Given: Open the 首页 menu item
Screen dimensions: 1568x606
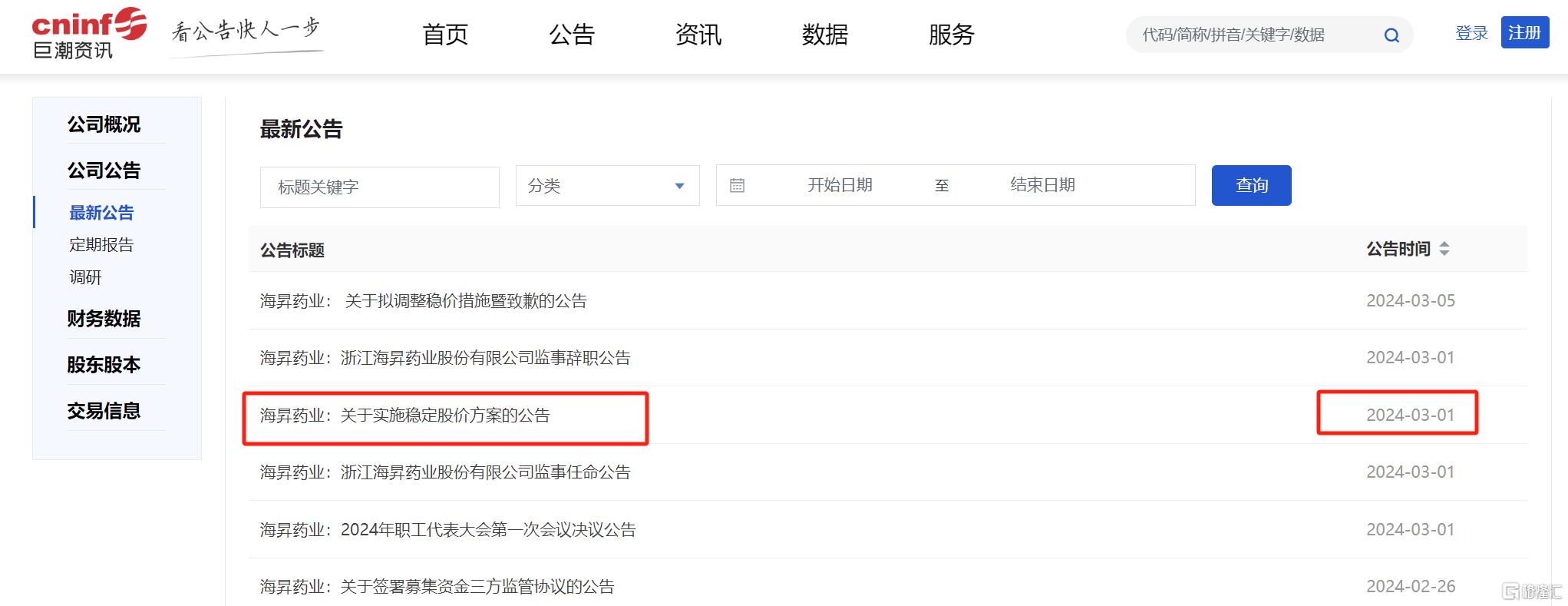Looking at the screenshot, I should click(445, 35).
